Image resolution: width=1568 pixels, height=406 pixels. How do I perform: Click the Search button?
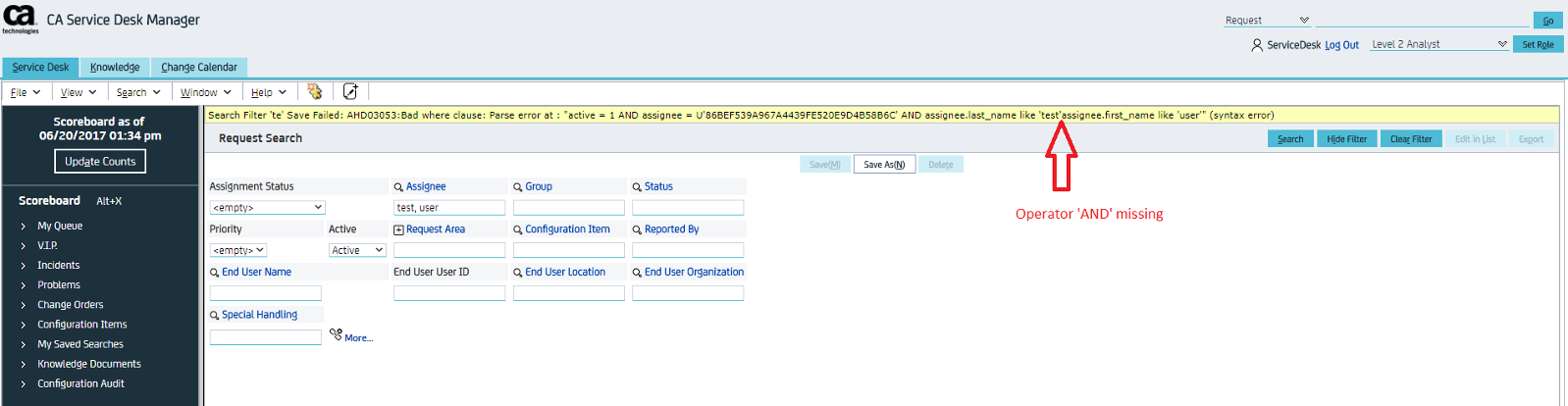click(1290, 139)
